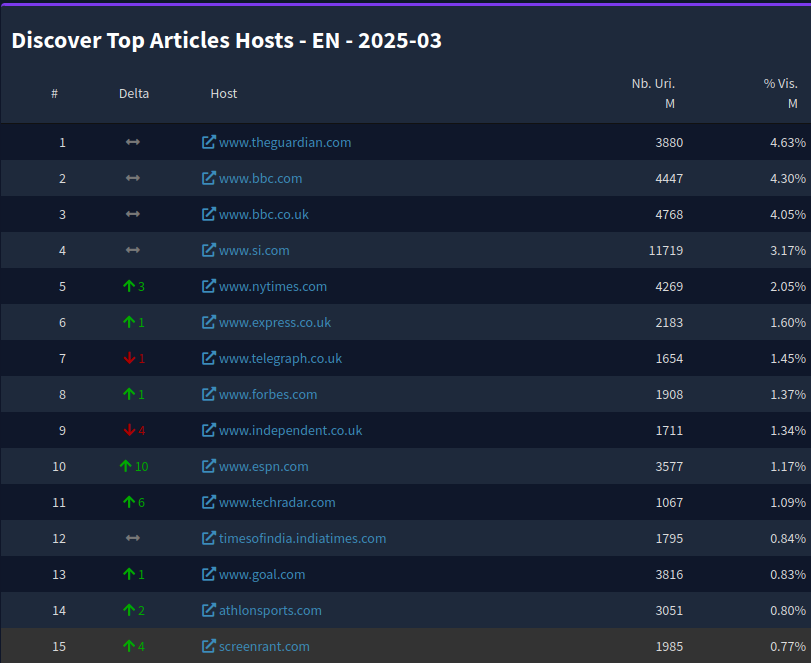Open external link icon for www.si.com
811x663 pixels.
(208, 250)
